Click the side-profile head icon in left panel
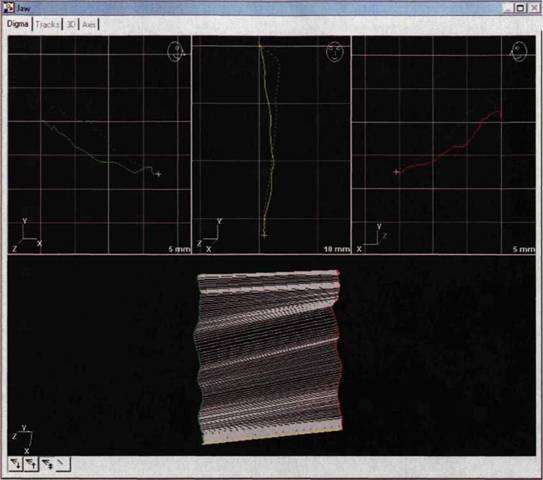Screen dimensions: 543x480 tap(176, 52)
